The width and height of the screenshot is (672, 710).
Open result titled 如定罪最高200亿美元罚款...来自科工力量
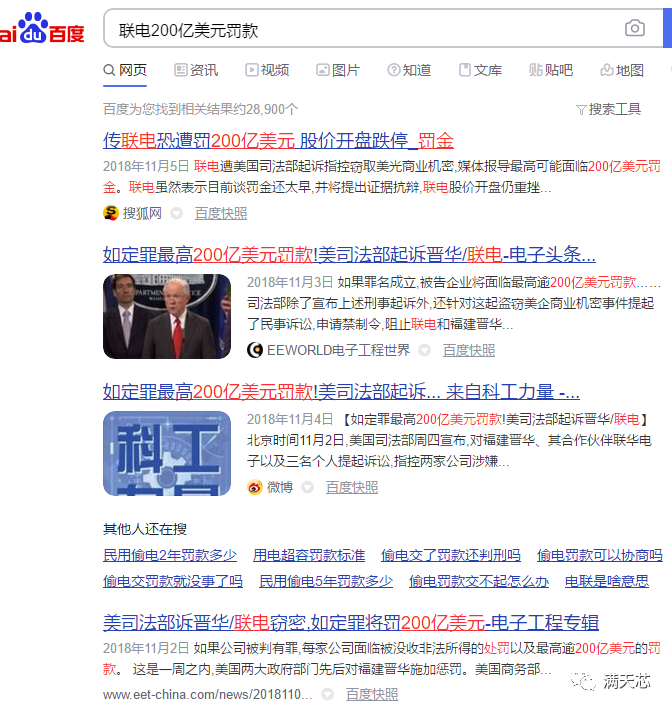coord(341,392)
